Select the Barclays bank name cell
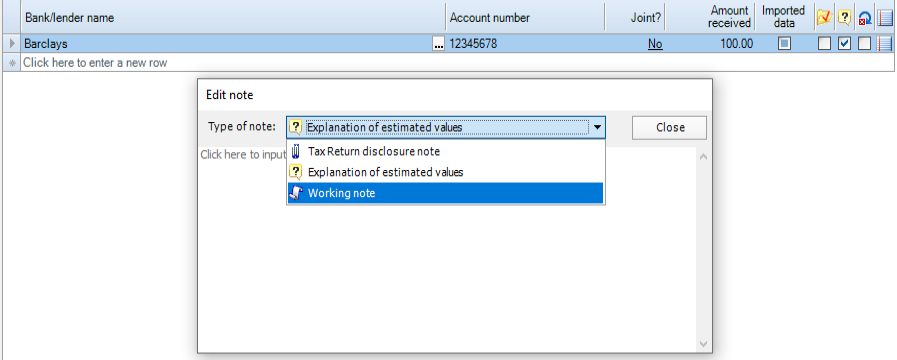Viewport: 897px width, 360px height. coord(227,43)
